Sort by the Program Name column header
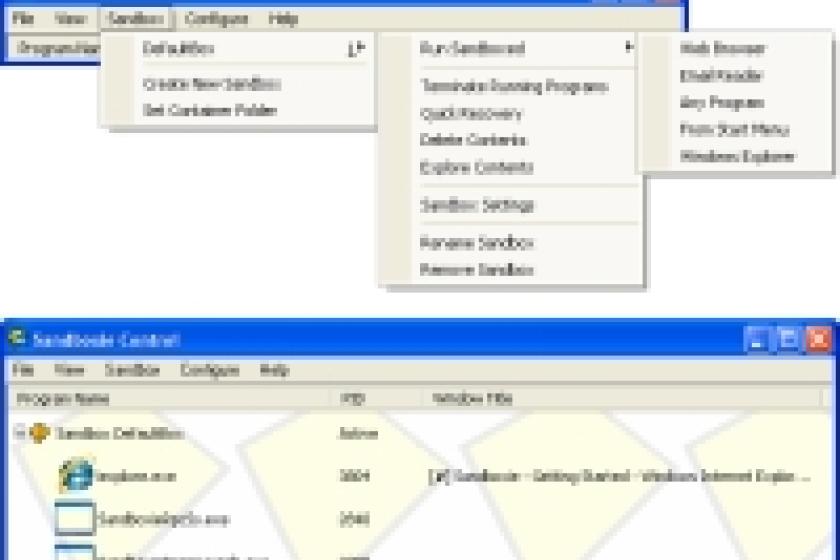 tap(169, 399)
